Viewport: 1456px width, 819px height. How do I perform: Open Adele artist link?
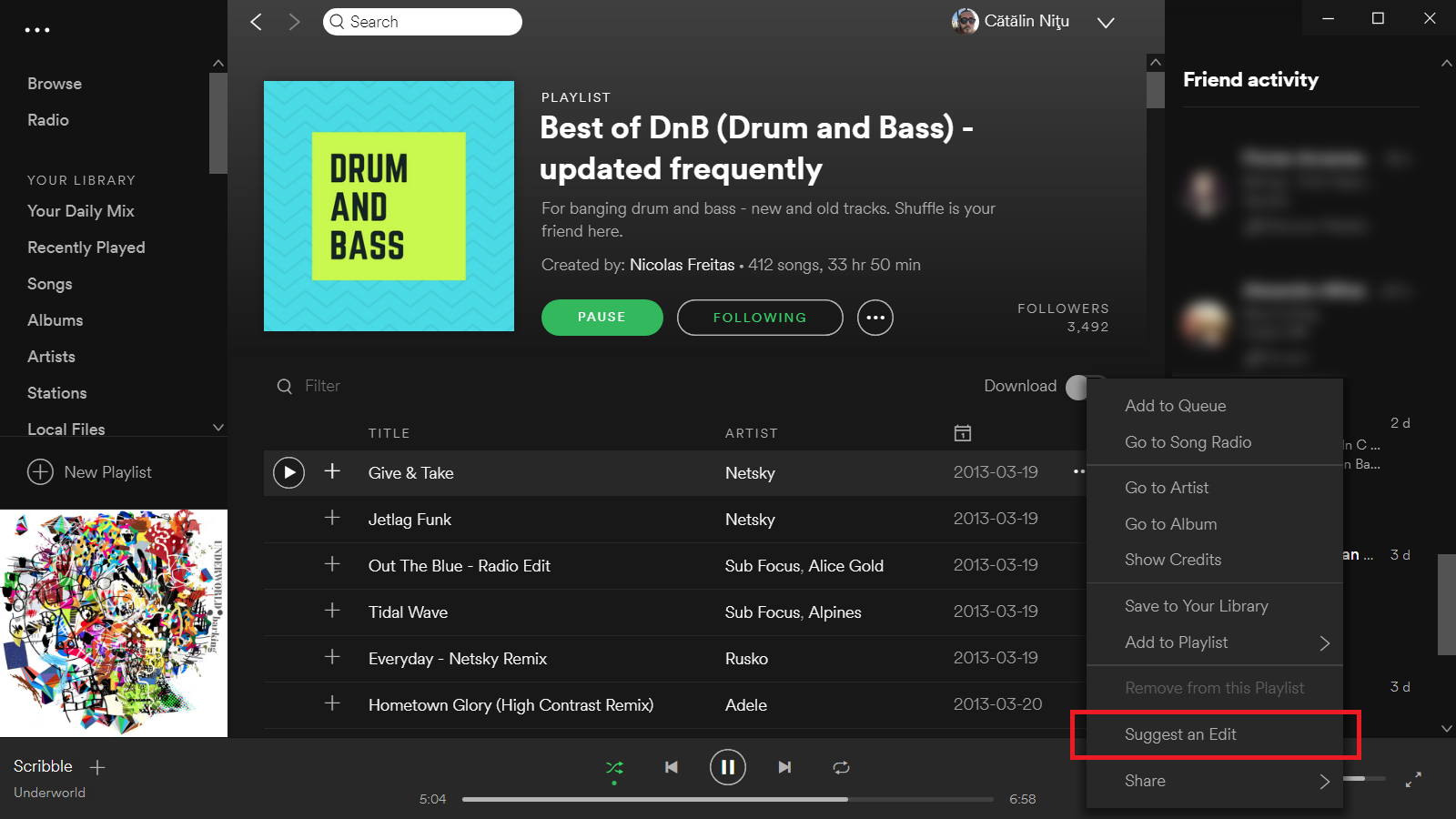click(x=746, y=705)
